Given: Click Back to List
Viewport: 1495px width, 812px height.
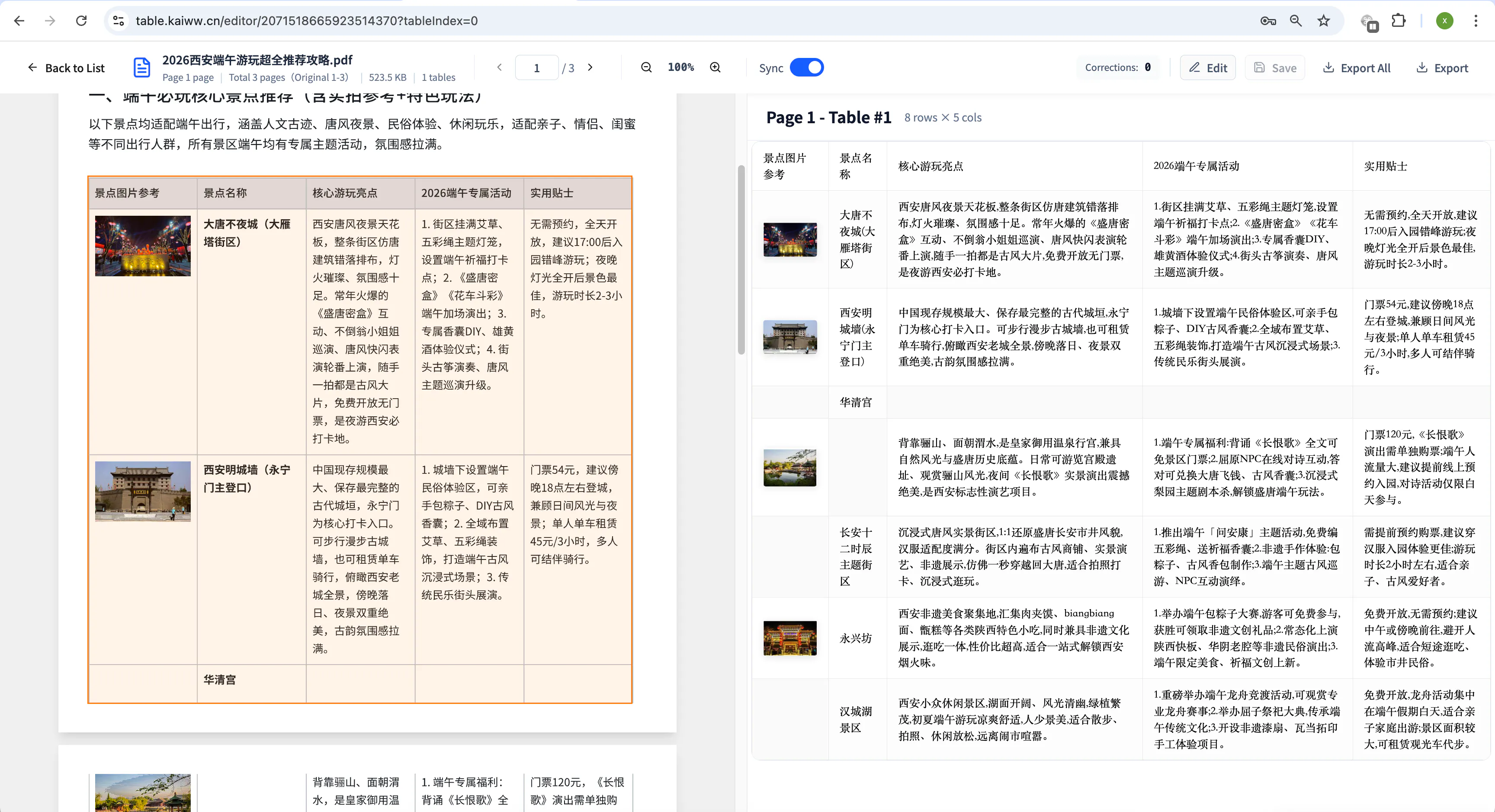Looking at the screenshot, I should pyautogui.click(x=66, y=68).
